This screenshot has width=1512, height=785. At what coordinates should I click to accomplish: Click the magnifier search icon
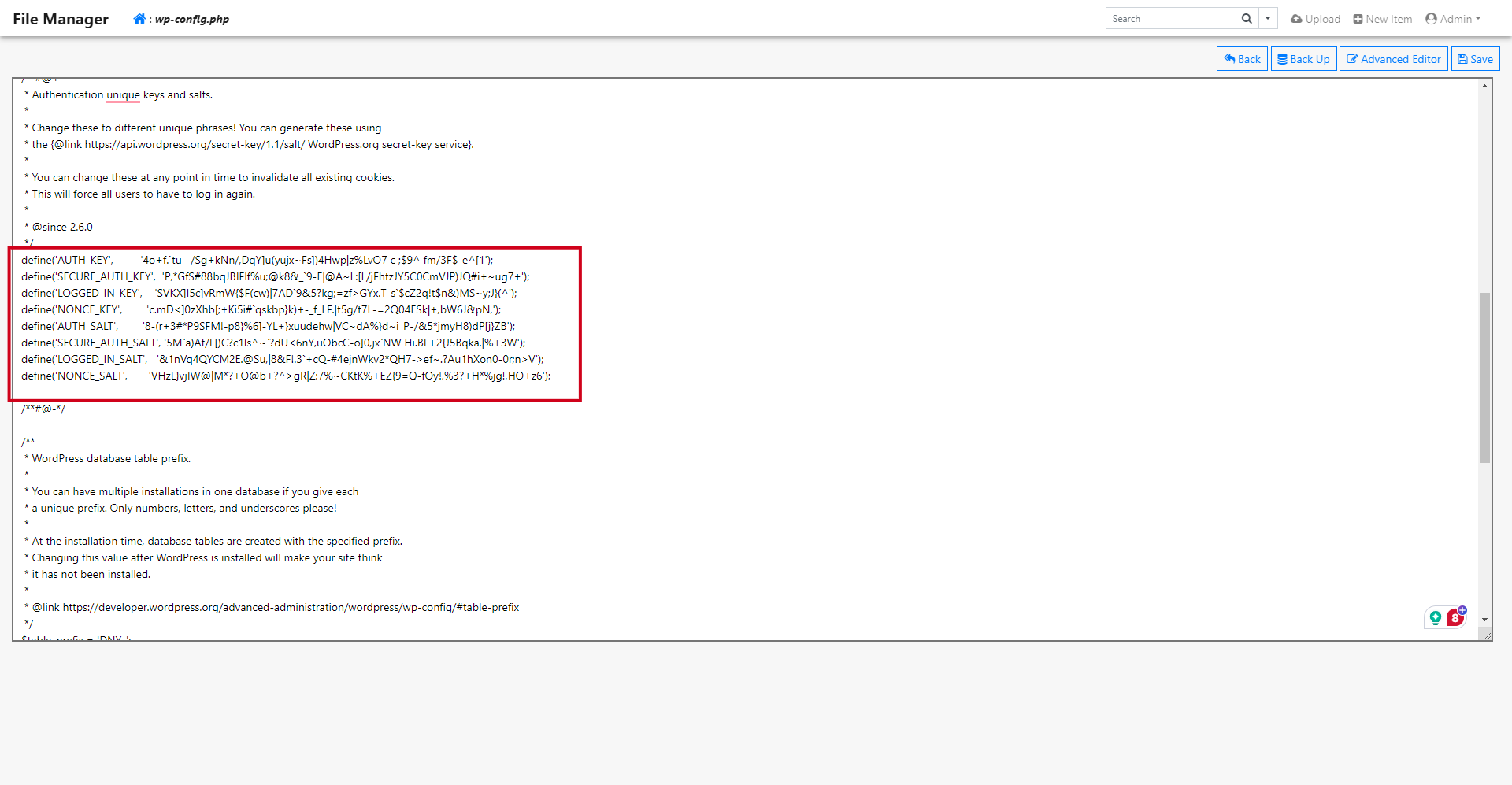[1247, 19]
